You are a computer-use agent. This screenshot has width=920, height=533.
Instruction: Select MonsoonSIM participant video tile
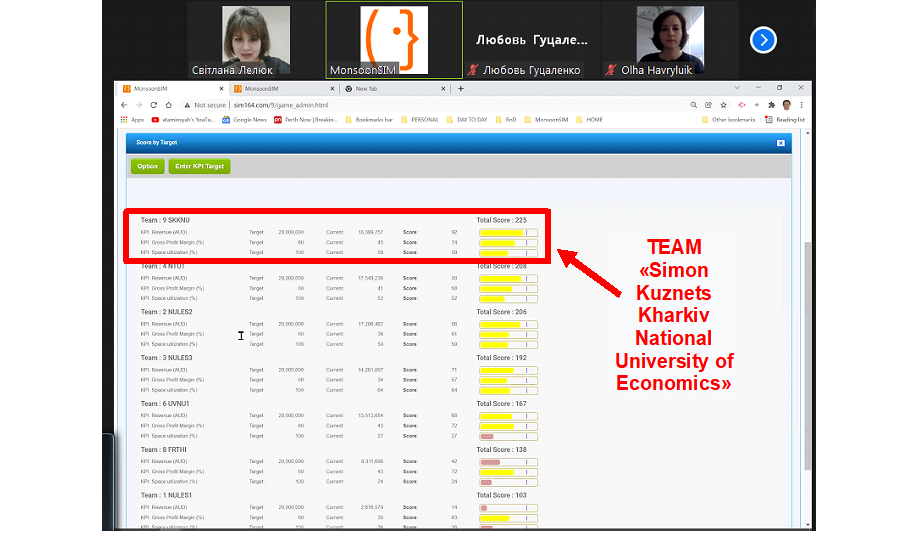[x=394, y=40]
